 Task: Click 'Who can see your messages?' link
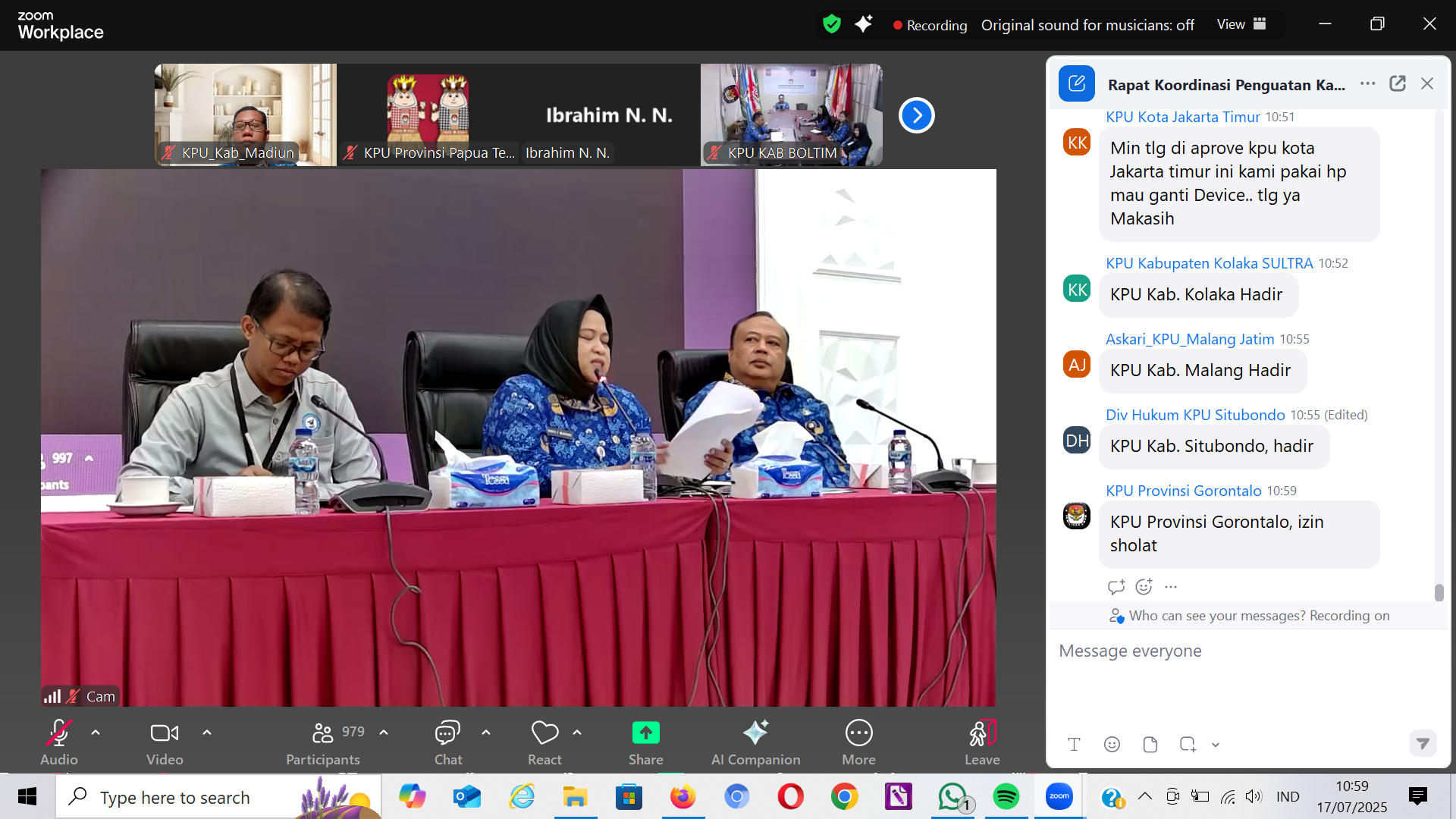(1216, 616)
